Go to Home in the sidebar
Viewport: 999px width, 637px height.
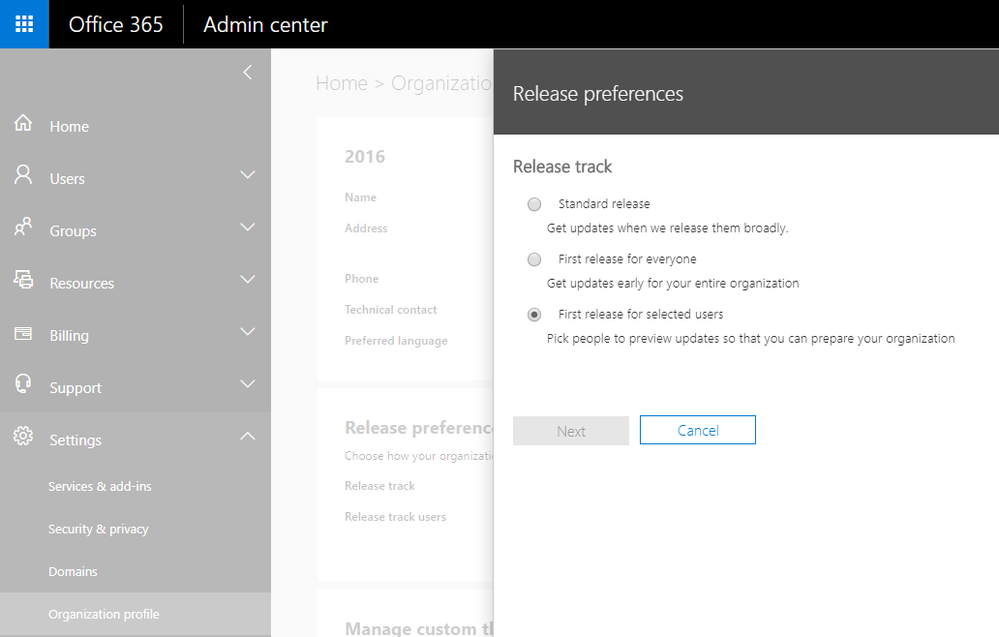pos(69,126)
